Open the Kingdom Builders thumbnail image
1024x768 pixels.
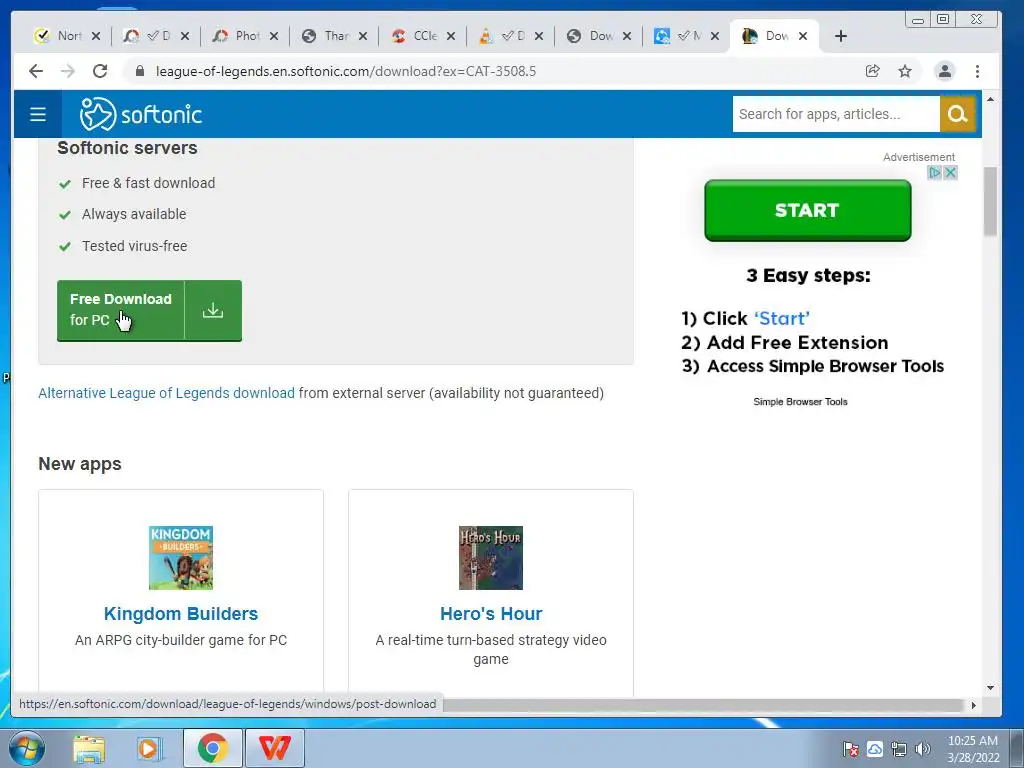(181, 558)
